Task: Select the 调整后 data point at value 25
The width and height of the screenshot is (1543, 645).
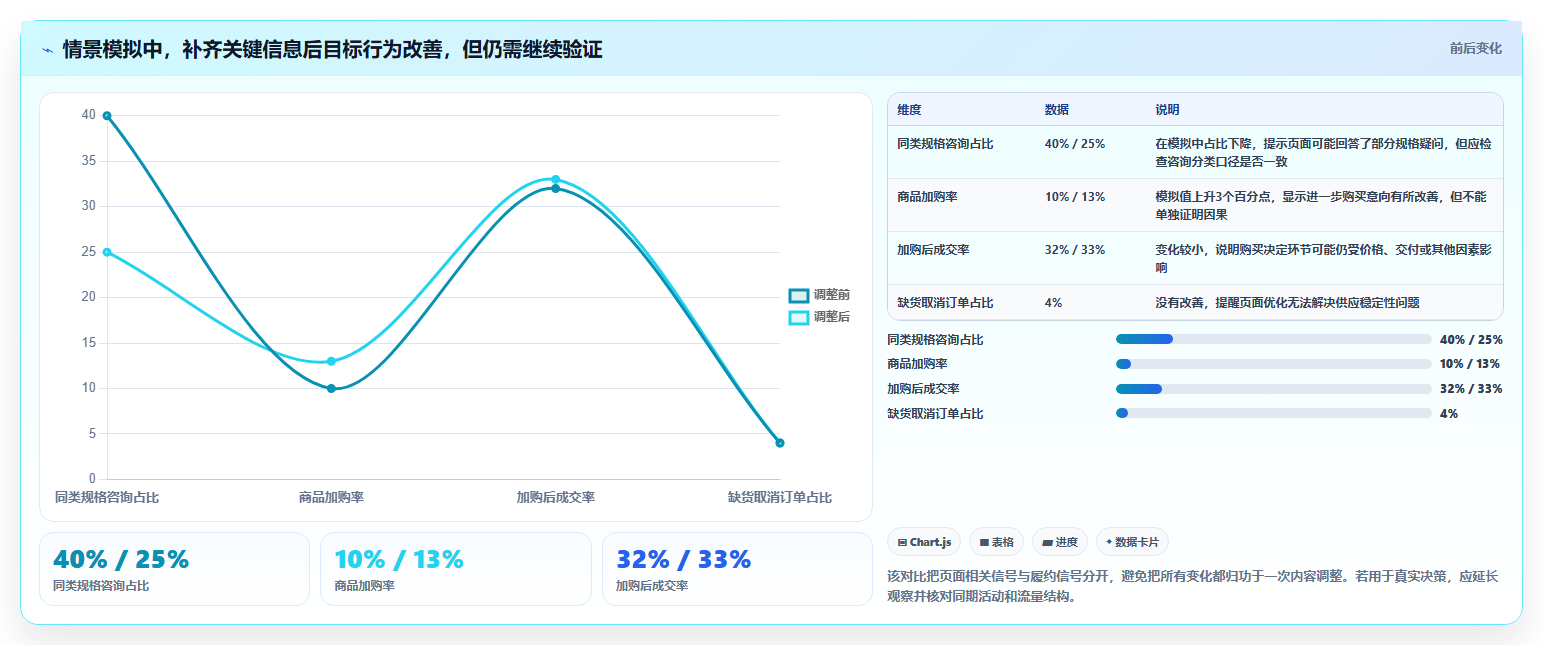Action: (107, 252)
